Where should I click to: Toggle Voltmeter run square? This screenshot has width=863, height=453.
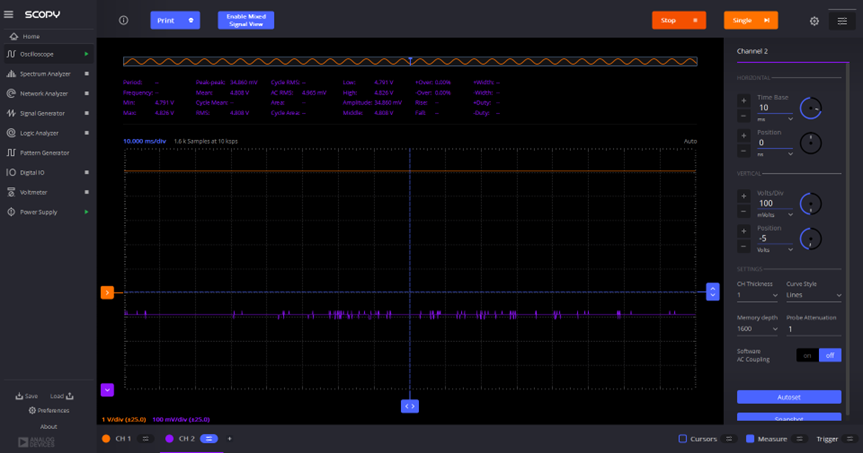(86, 193)
